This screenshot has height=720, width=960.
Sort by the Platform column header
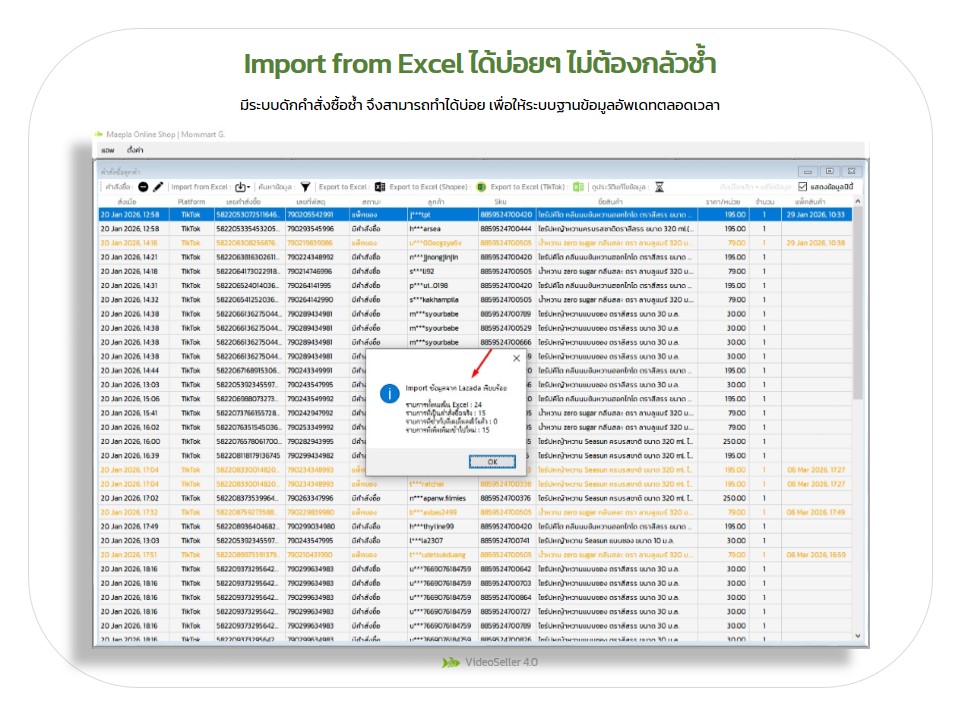pyautogui.click(x=191, y=201)
